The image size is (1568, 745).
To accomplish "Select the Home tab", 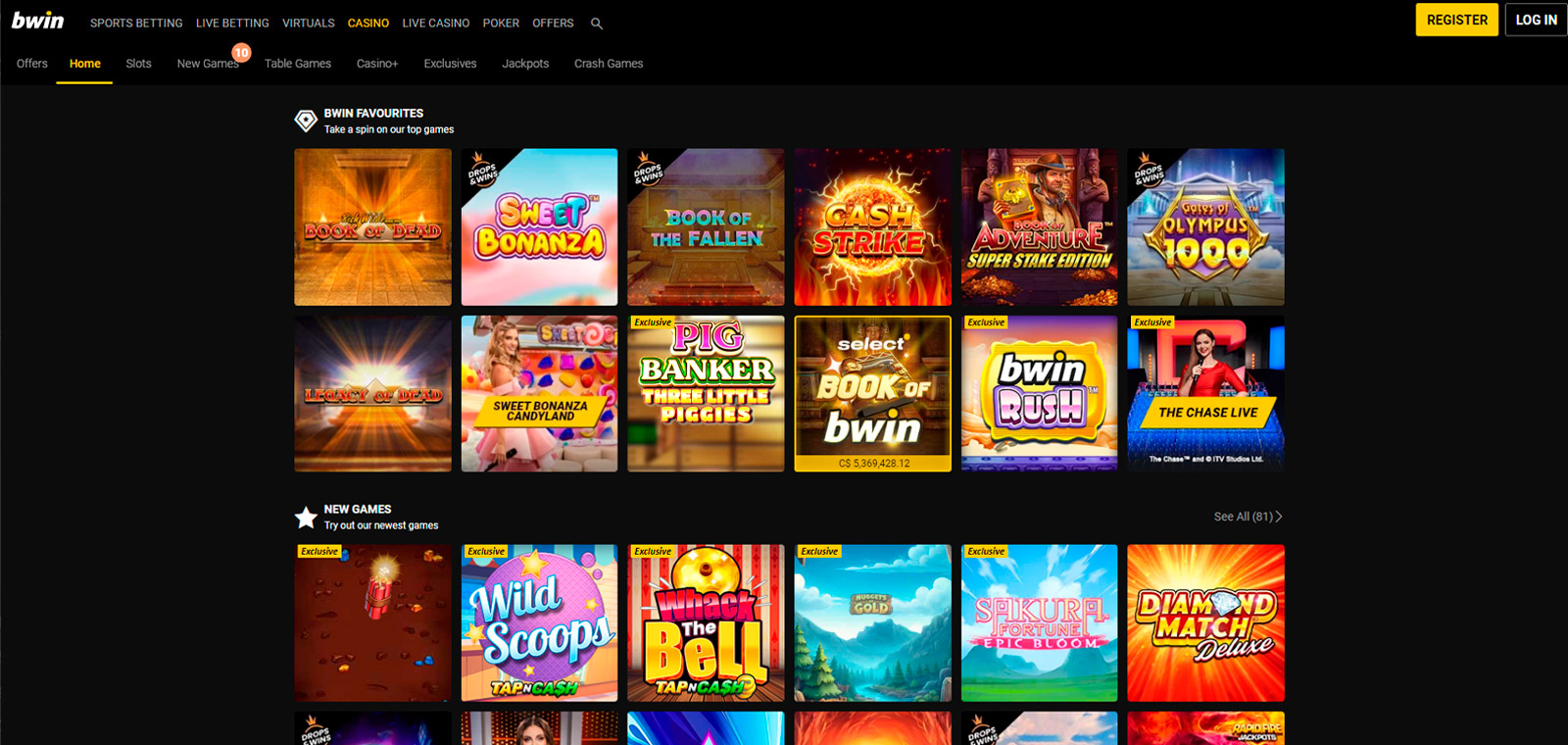I will (85, 64).
